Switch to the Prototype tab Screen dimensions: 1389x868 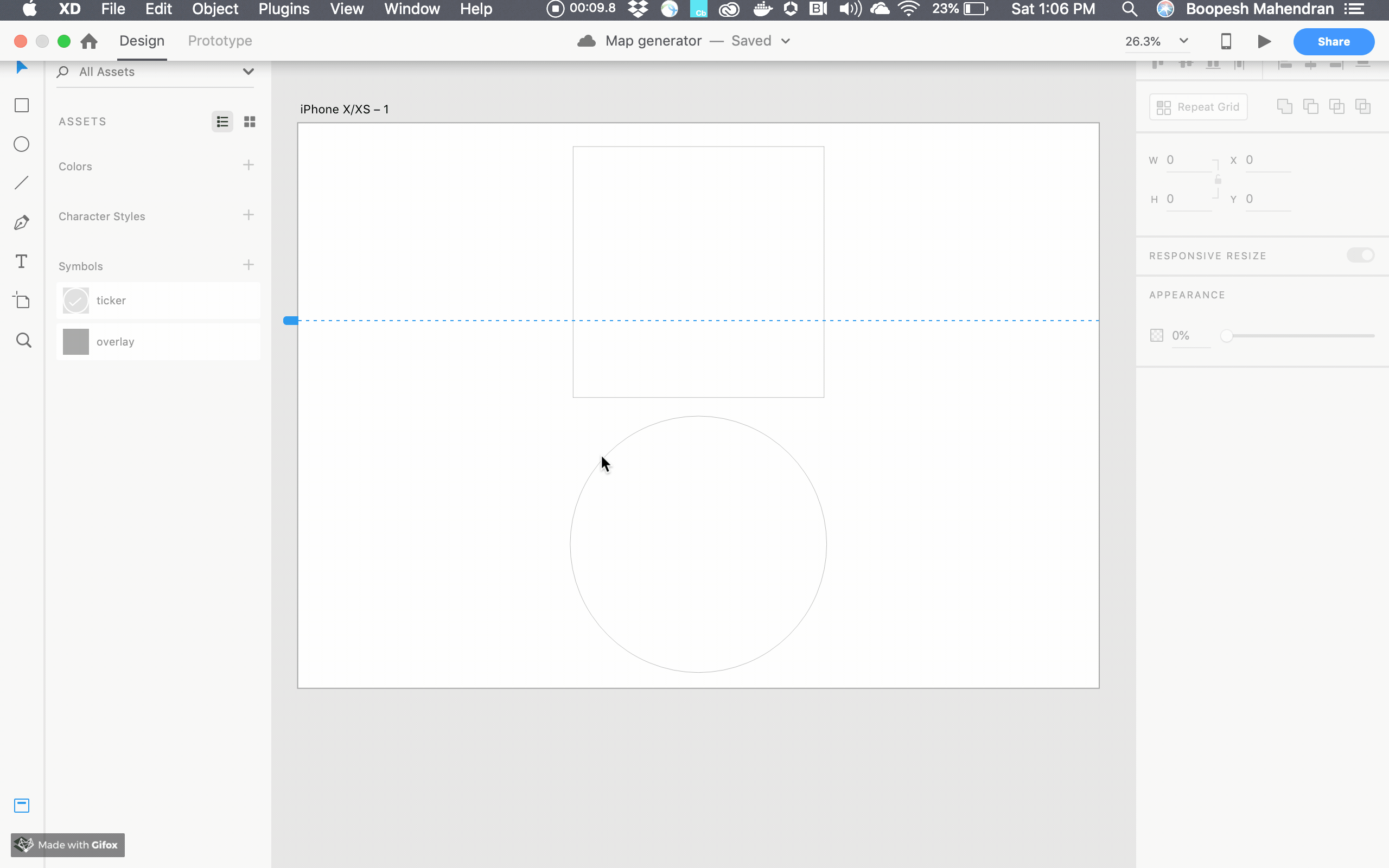click(220, 41)
